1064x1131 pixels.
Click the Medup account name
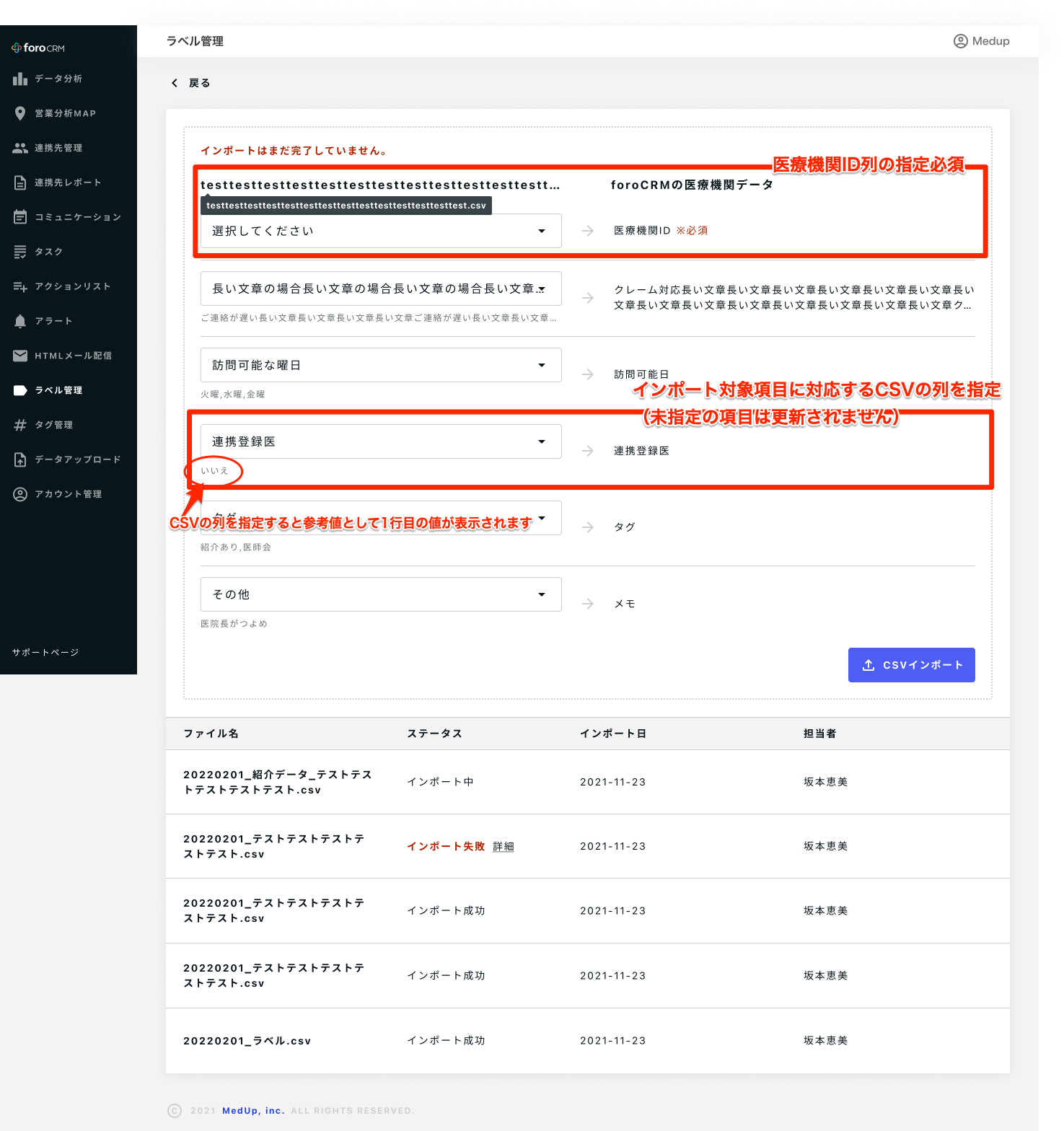tap(990, 41)
